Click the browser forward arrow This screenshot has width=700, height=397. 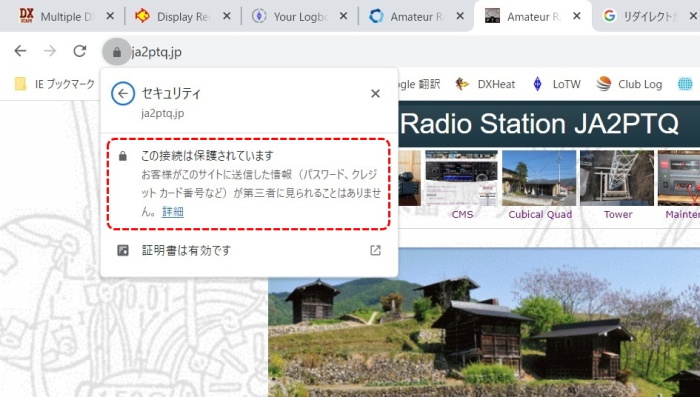50,51
